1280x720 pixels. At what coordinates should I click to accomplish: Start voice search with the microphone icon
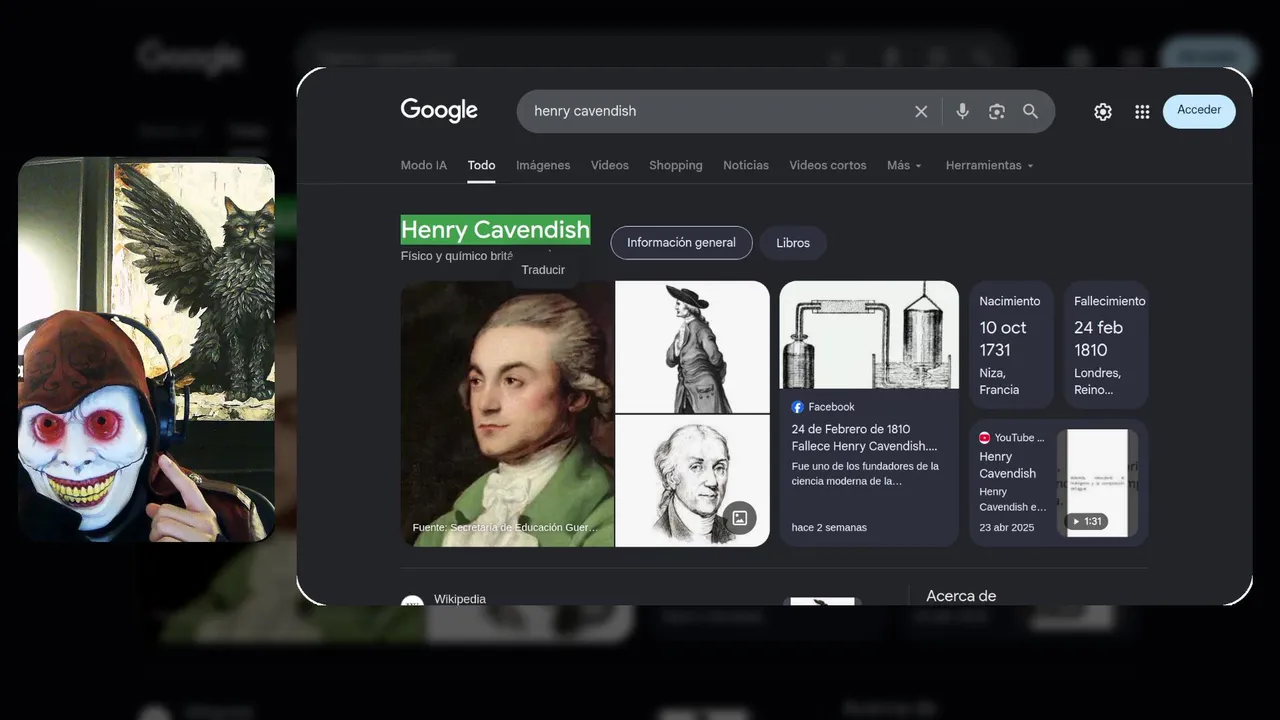962,111
